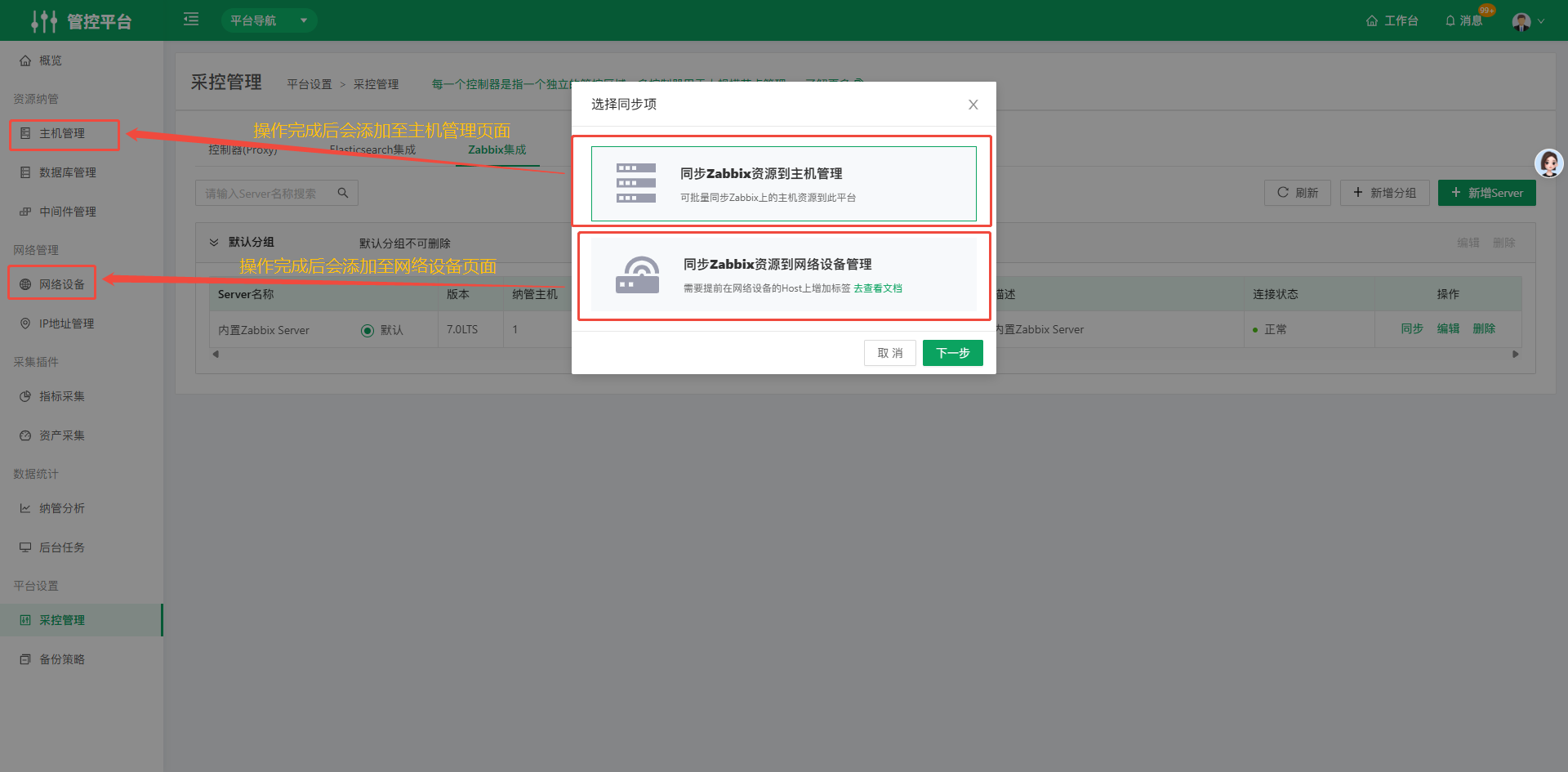Click 下一步 to proceed
Screen dimensions: 1568x772
tap(952, 353)
